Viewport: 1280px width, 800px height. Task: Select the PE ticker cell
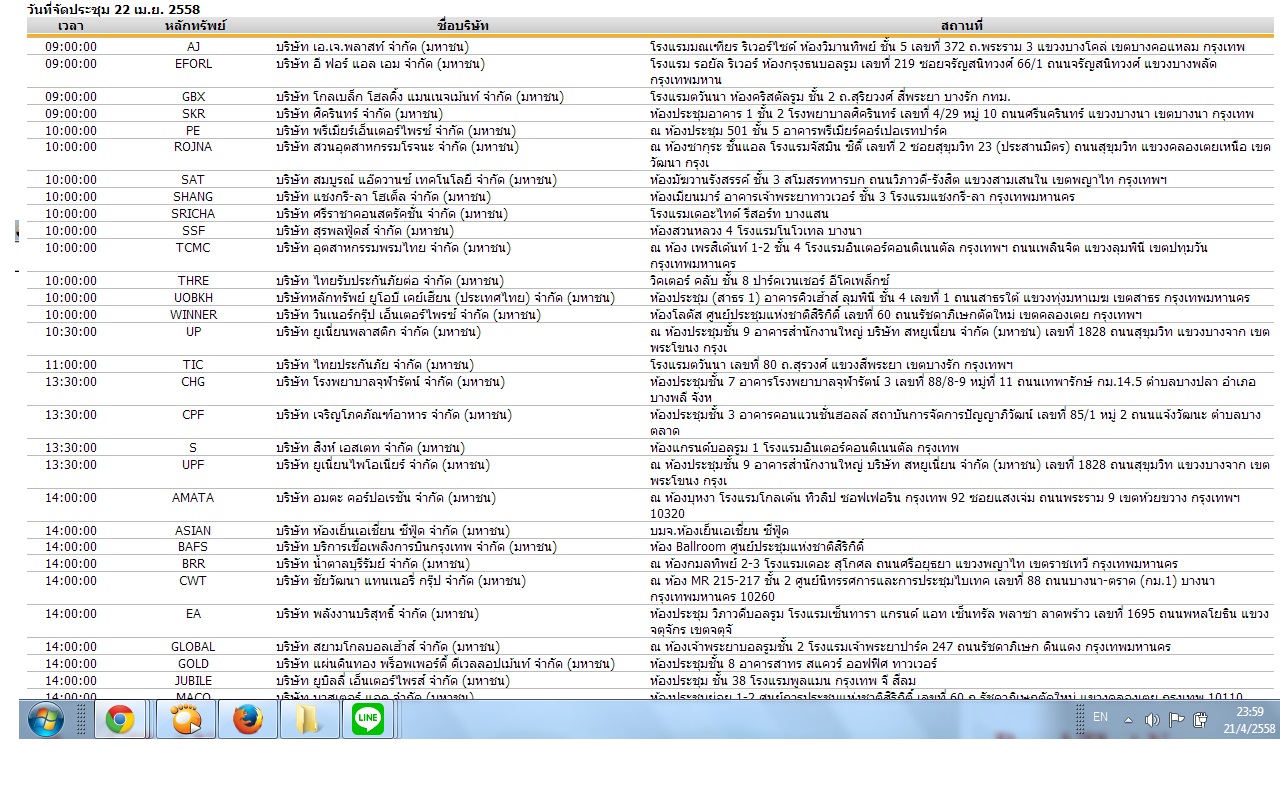click(194, 131)
